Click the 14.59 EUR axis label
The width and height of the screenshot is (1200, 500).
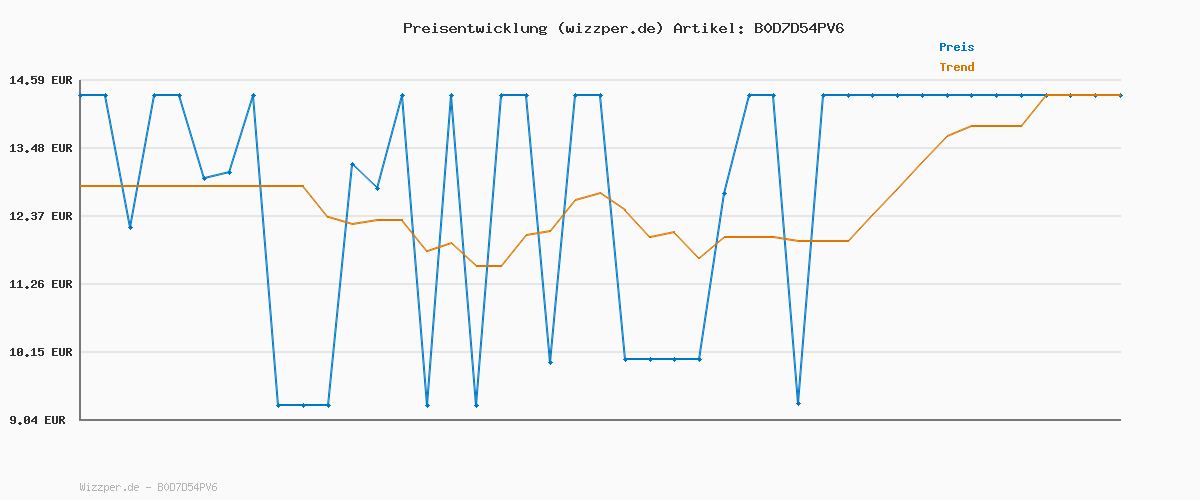pyautogui.click(x=41, y=80)
